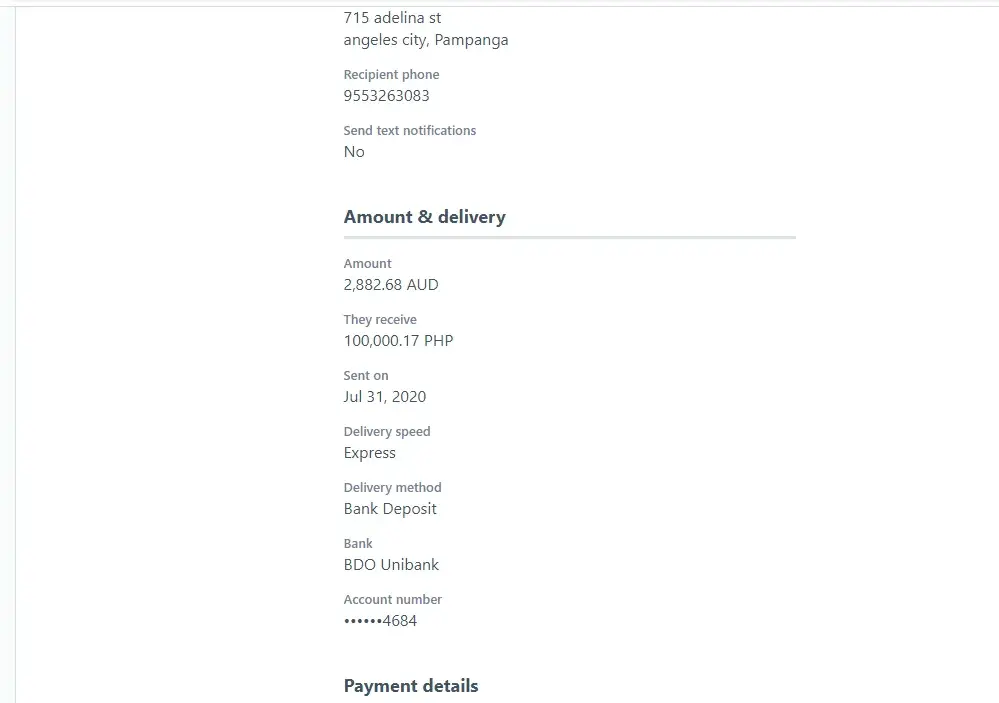The width and height of the screenshot is (999, 703).
Task: Select the masked account number ending 4684
Action: 380,621
